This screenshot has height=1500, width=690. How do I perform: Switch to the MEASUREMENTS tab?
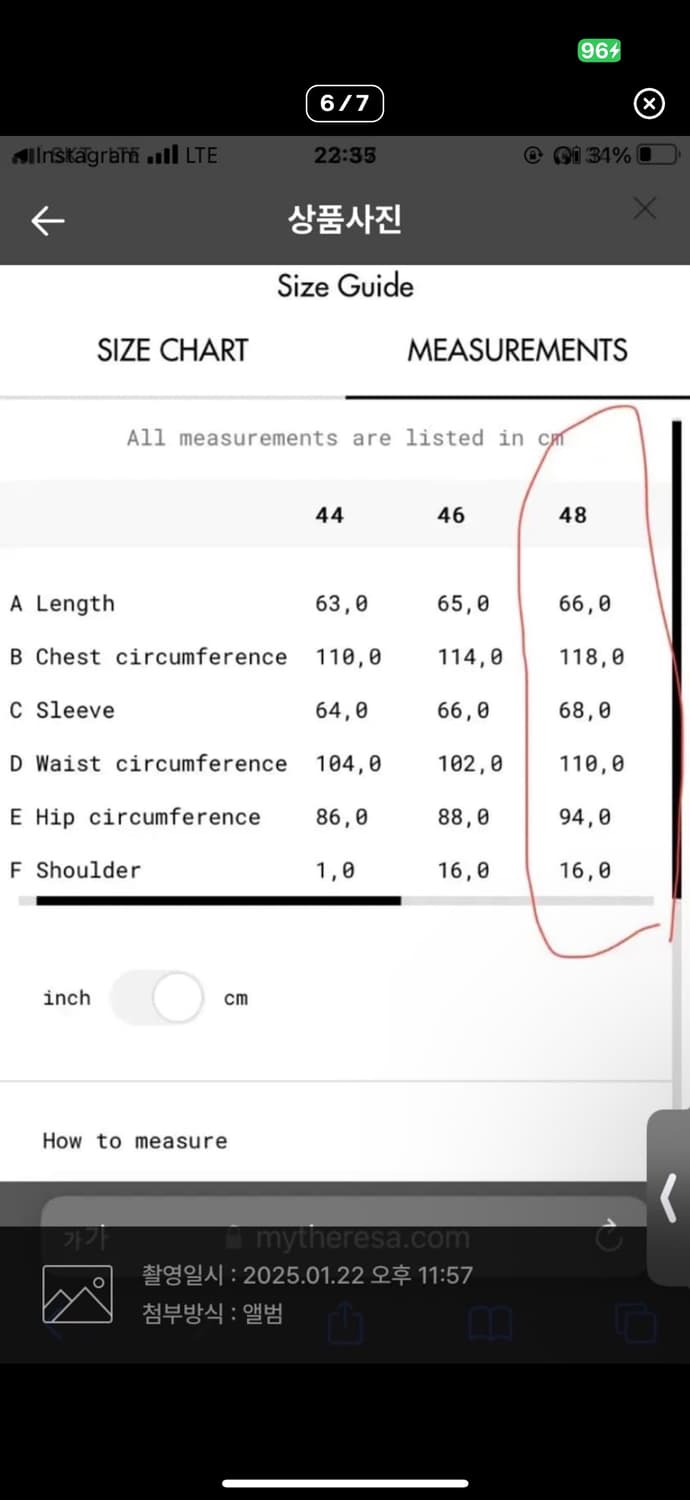point(517,350)
